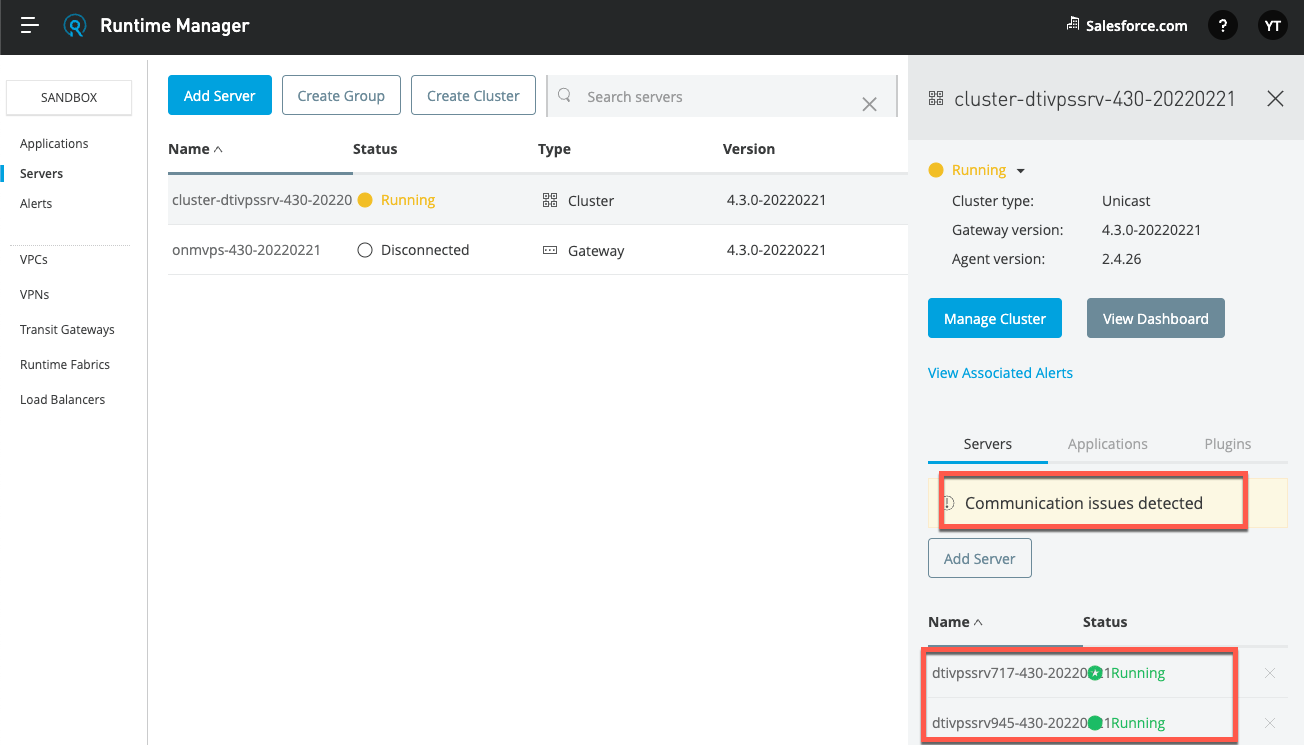Click the cluster grid icon on the cluster row
Screen dimensions: 1304x745
click(x=549, y=199)
